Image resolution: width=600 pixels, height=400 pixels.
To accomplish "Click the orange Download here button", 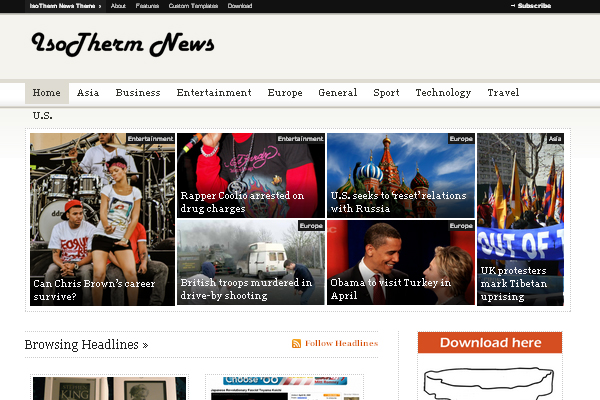I will (x=490, y=343).
